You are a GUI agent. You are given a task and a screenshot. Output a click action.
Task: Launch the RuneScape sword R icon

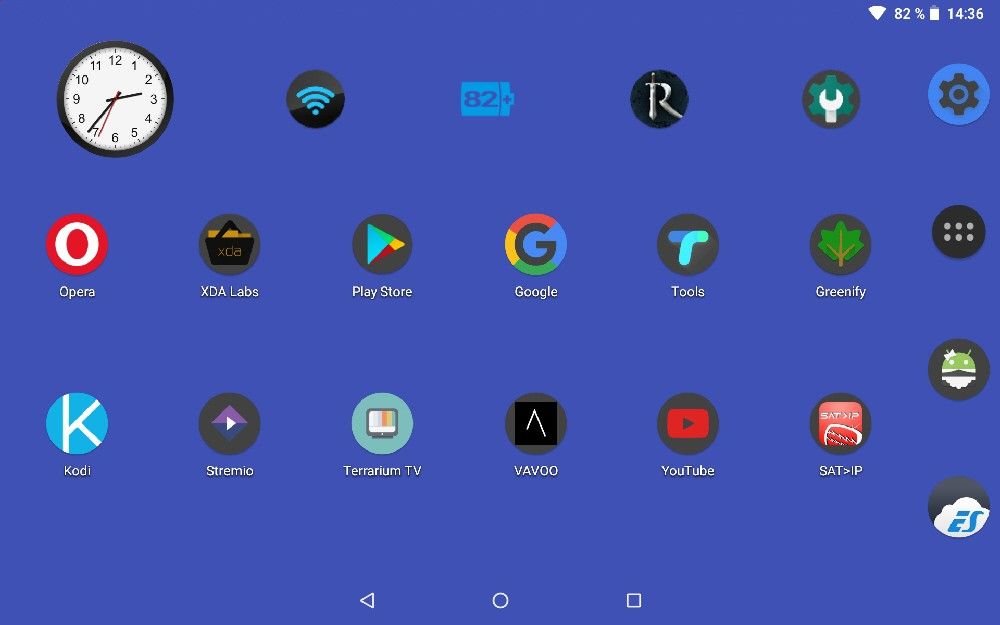(x=659, y=99)
